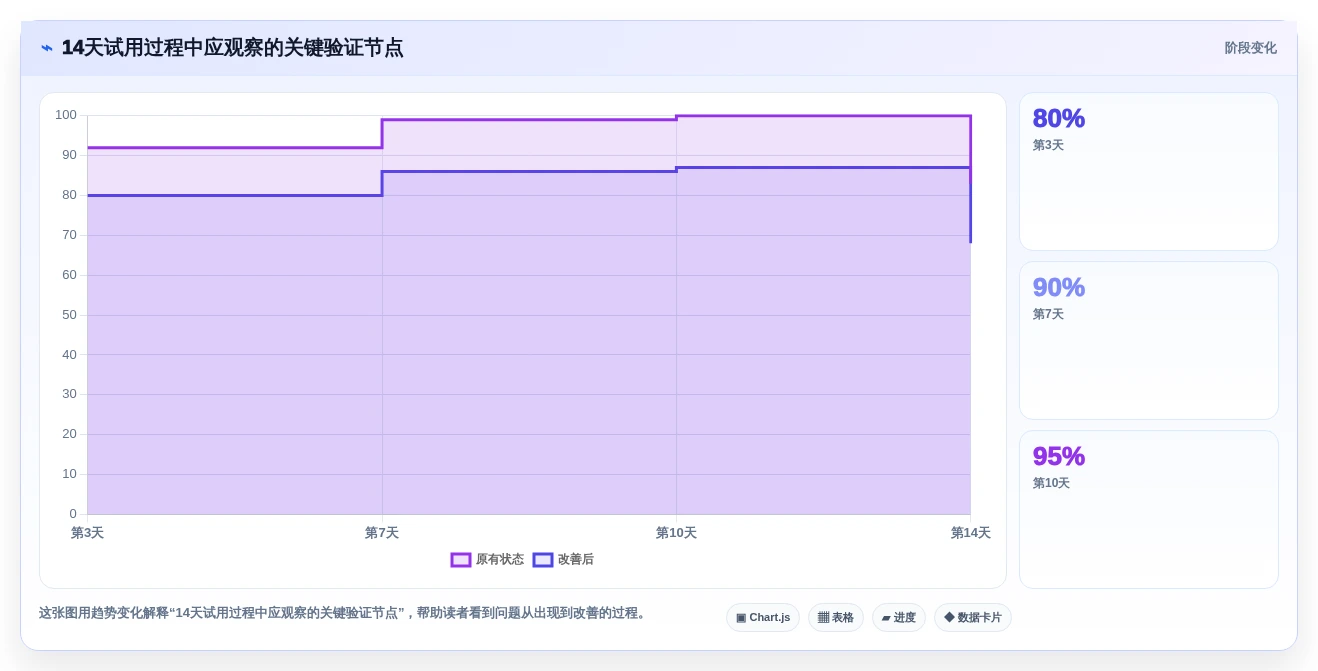The width and height of the screenshot is (1318, 671).
Task: Click the 20 y-axis tick label
Action: pos(69,434)
